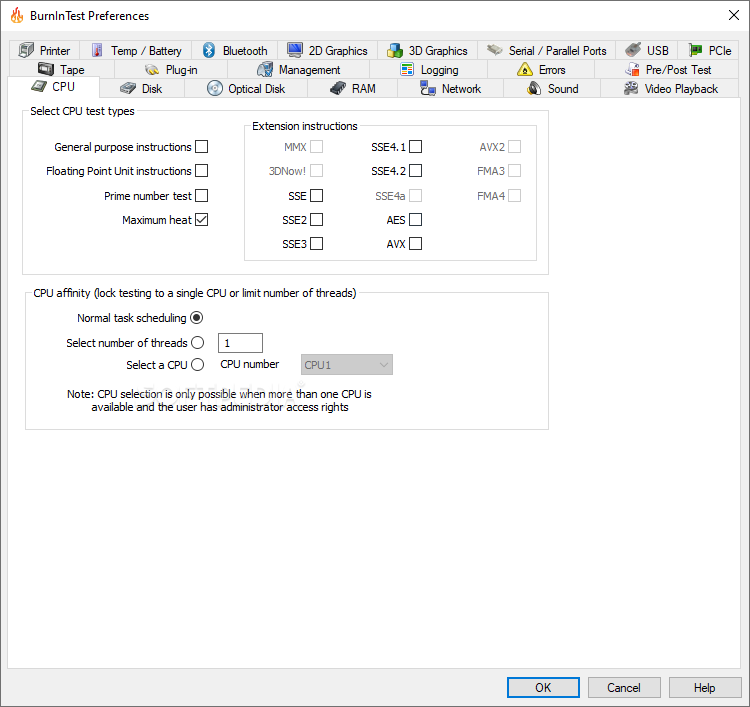The height and width of the screenshot is (707, 750).
Task: Enable Floating Point Unit instructions checkbox
Action: tap(202, 170)
